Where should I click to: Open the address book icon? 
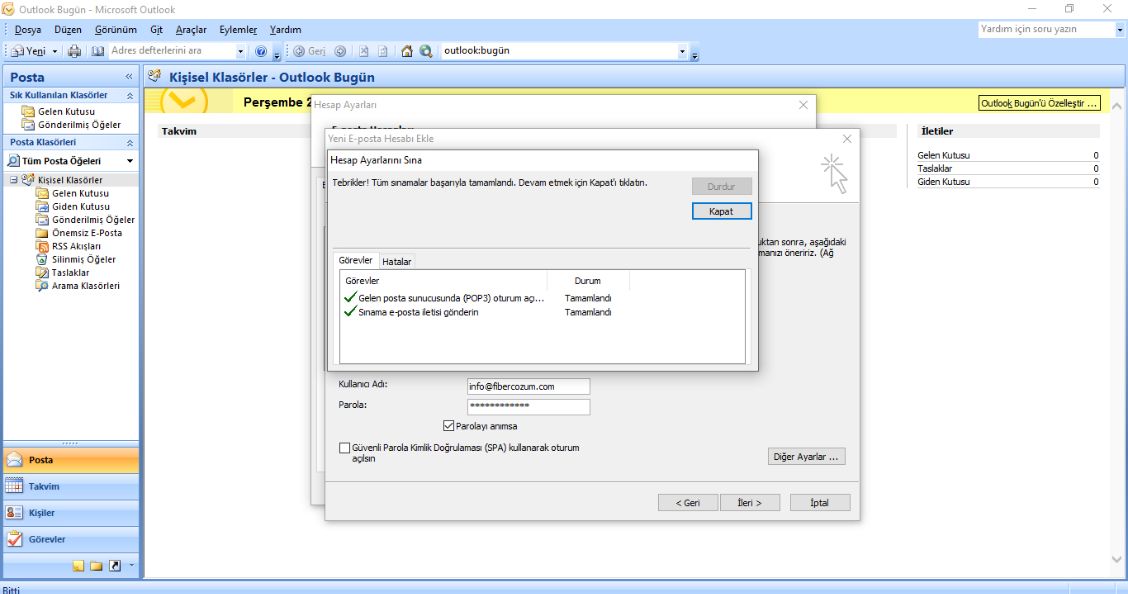[x=97, y=51]
